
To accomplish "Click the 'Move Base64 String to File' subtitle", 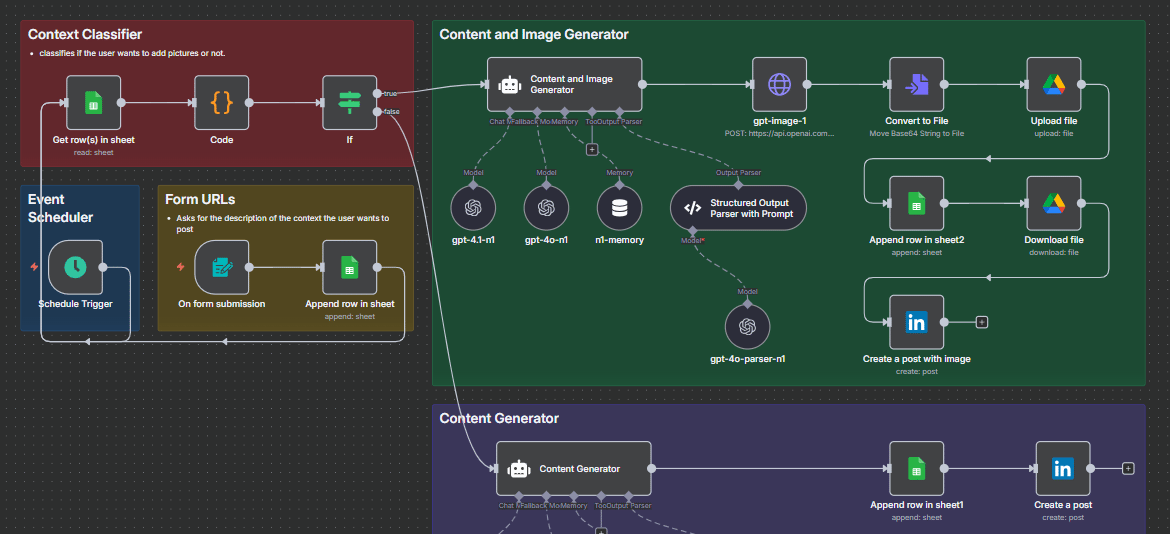I will (x=916, y=134).
